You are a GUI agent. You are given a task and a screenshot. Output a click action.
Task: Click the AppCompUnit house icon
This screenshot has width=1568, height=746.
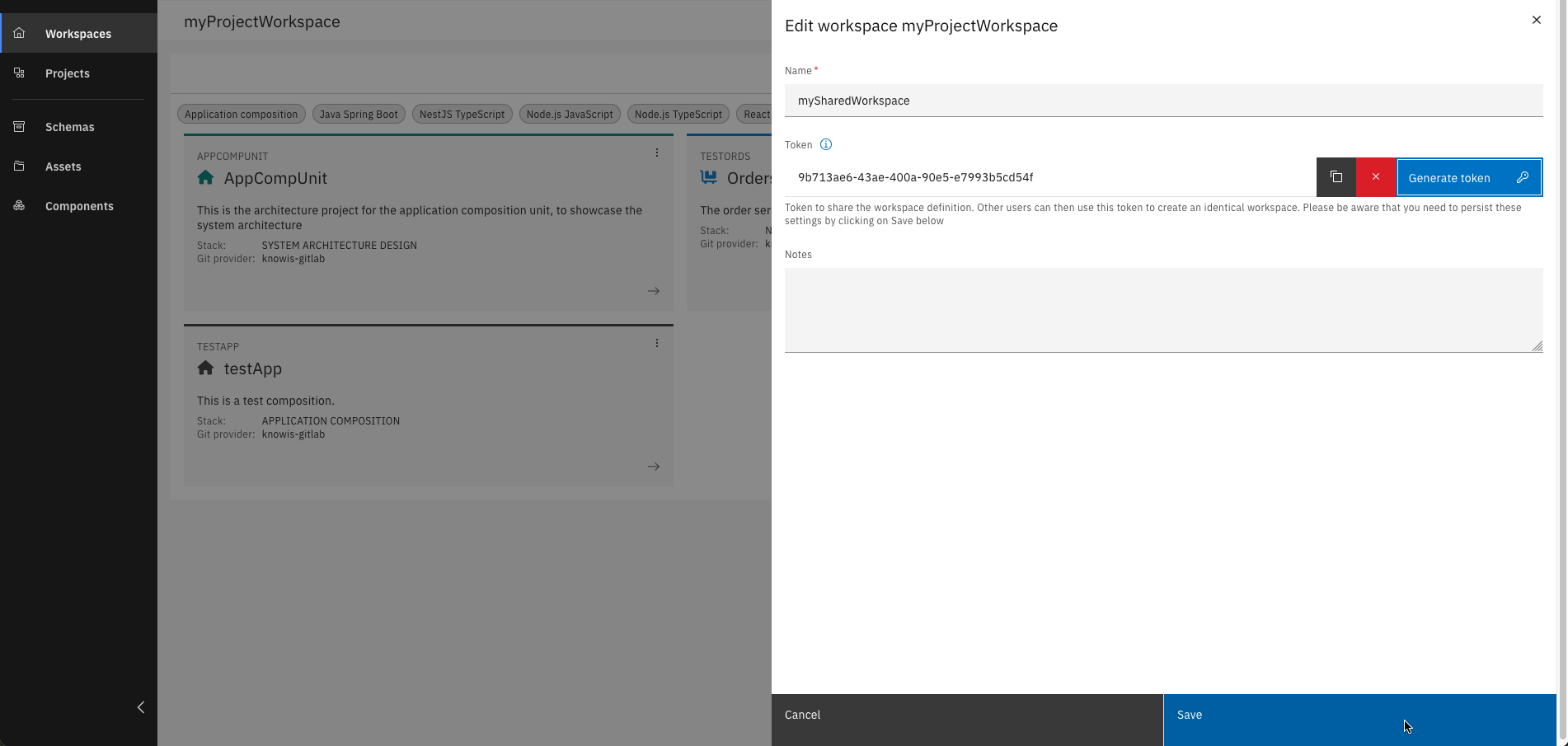(206, 178)
